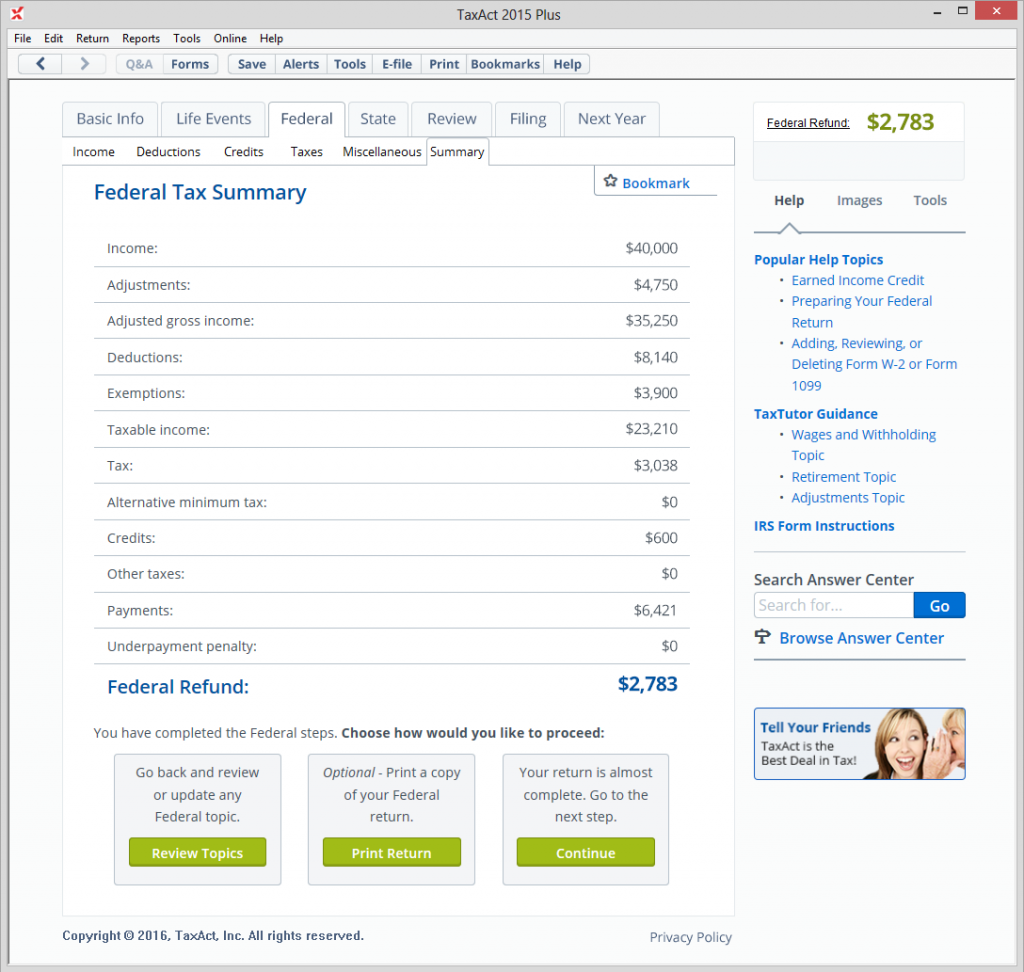
Task: Open the State tab
Action: point(377,118)
